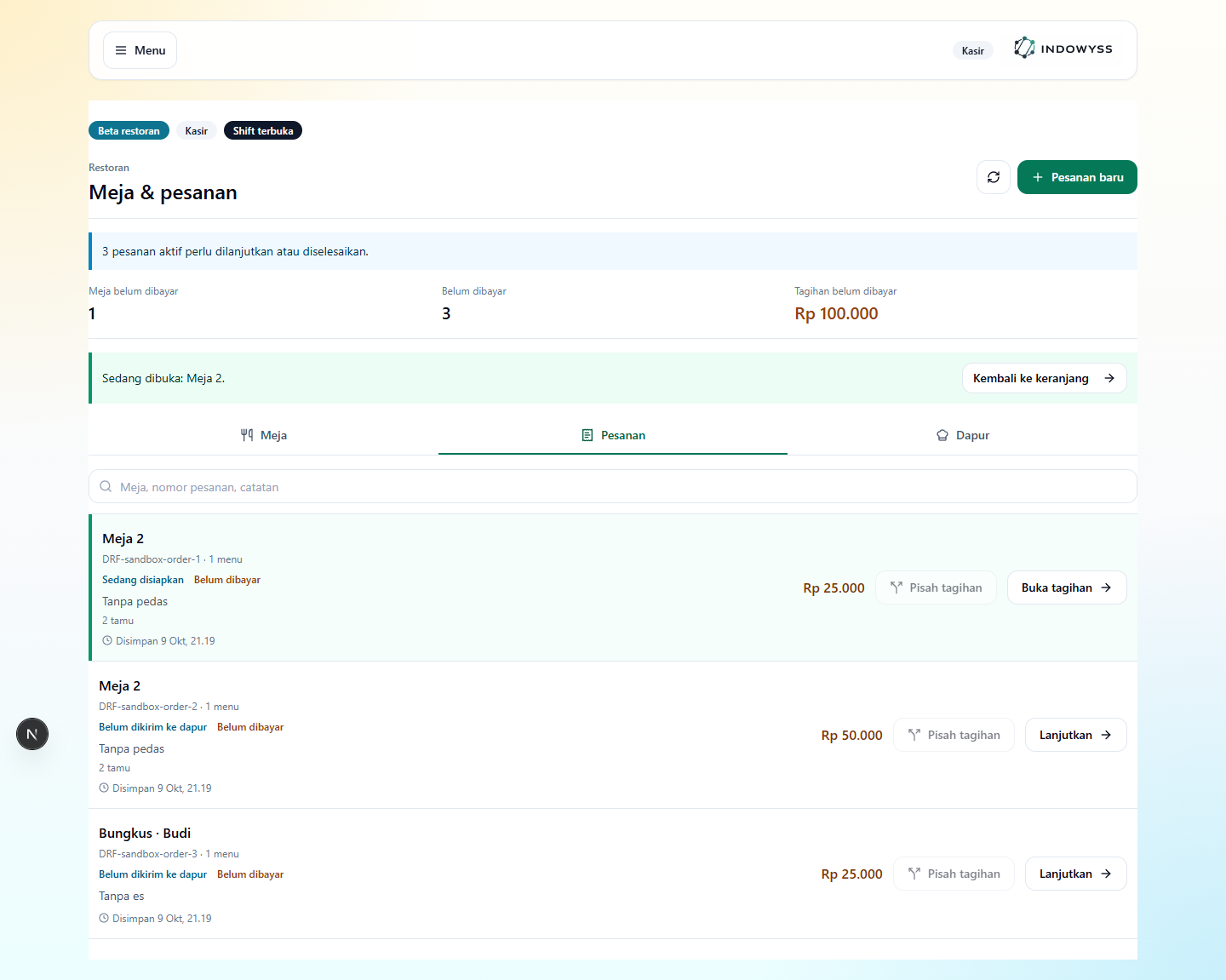Switch to the Dapur tab

962,435
